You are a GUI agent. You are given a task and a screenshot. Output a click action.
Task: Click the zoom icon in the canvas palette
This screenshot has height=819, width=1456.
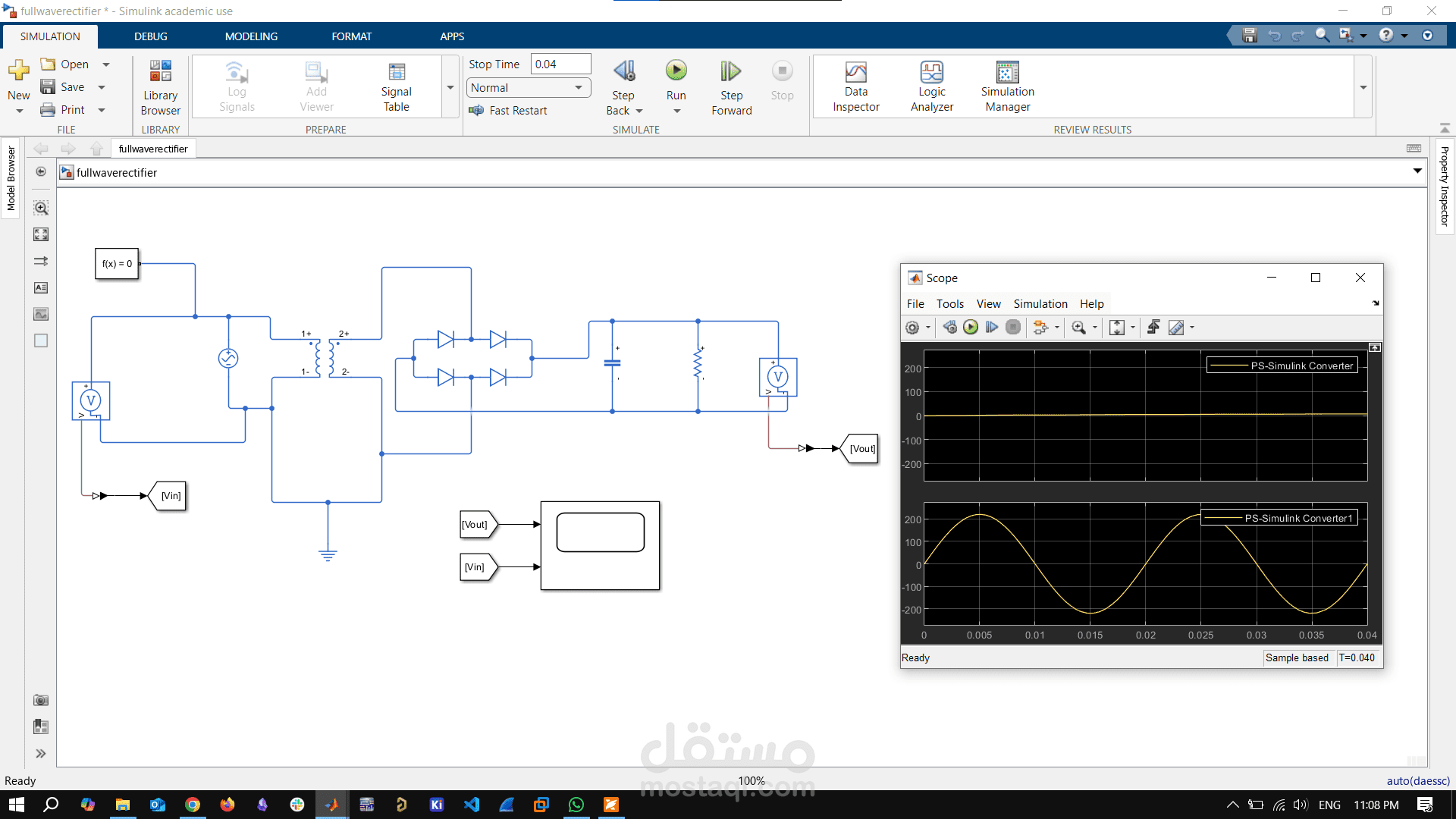click(x=41, y=208)
